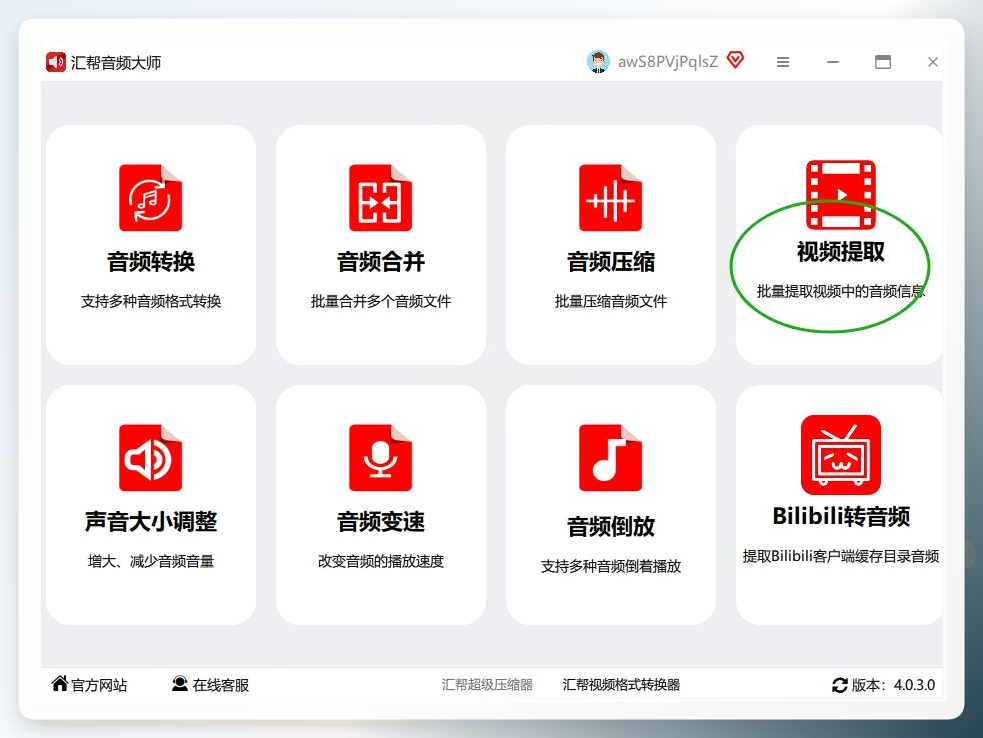Viewport: 983px width, 738px height.
Task: Select the 音频压缩 title text
Action: pyautogui.click(x=611, y=261)
